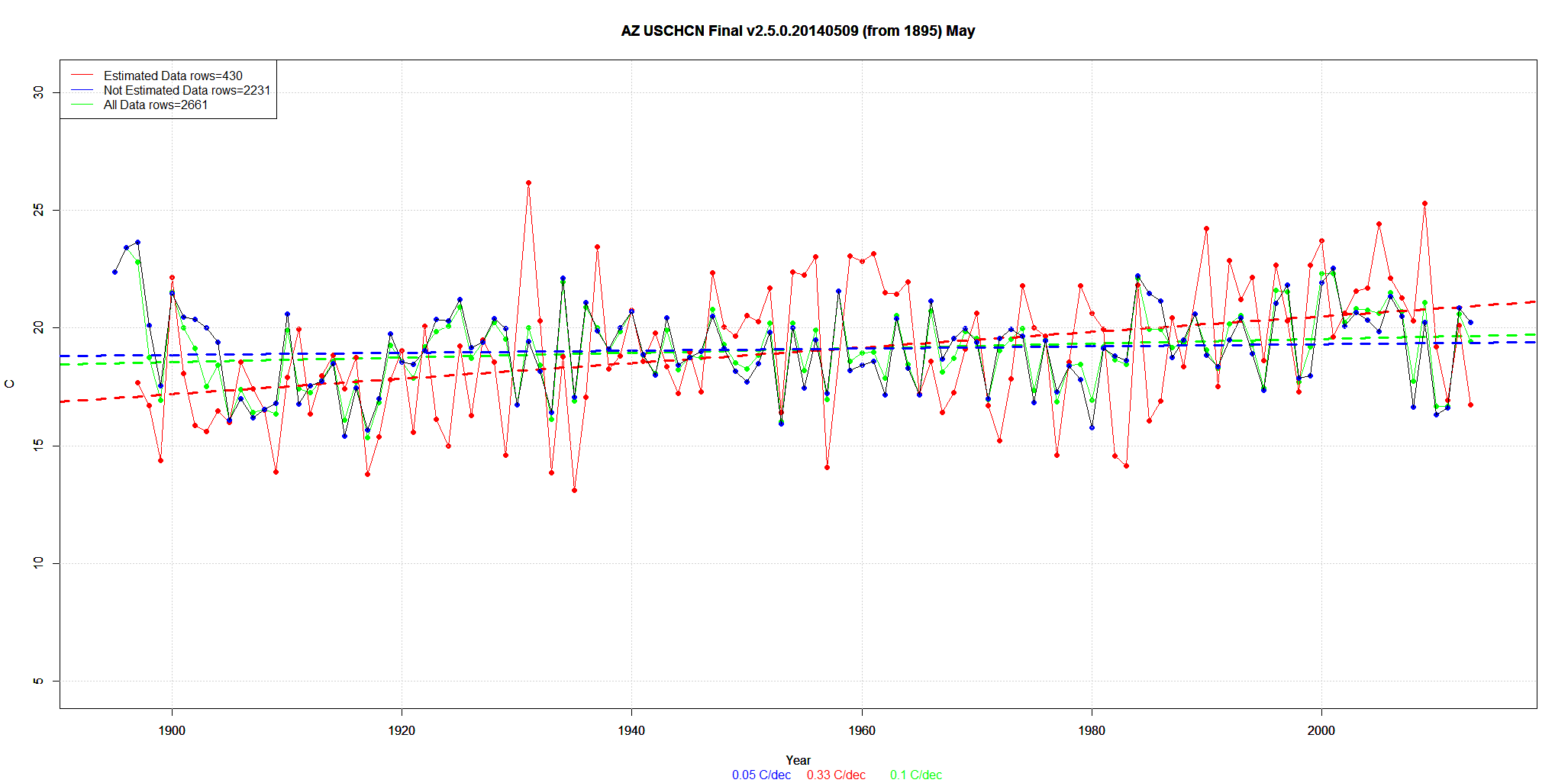
Task: Click the black line sample in the legend
Action: pos(82,90)
